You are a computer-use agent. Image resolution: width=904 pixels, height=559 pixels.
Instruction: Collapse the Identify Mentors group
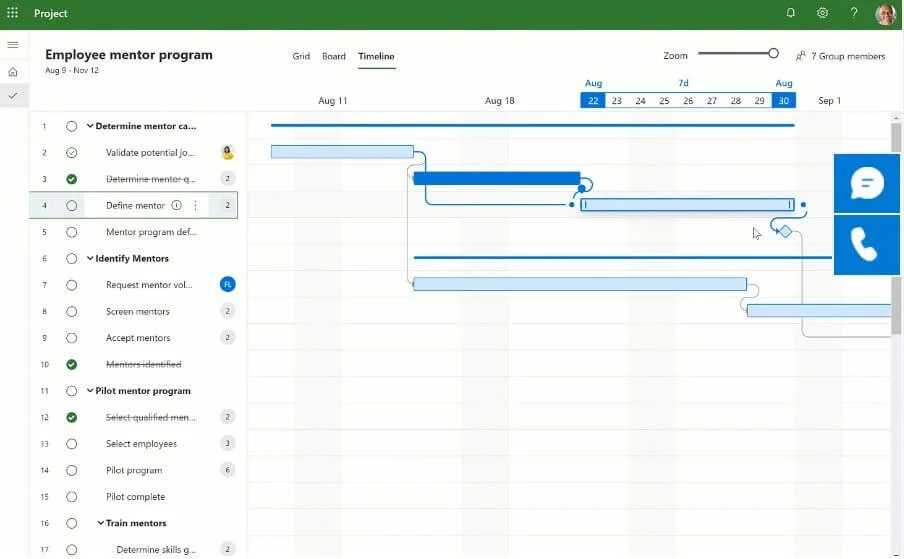[90, 258]
